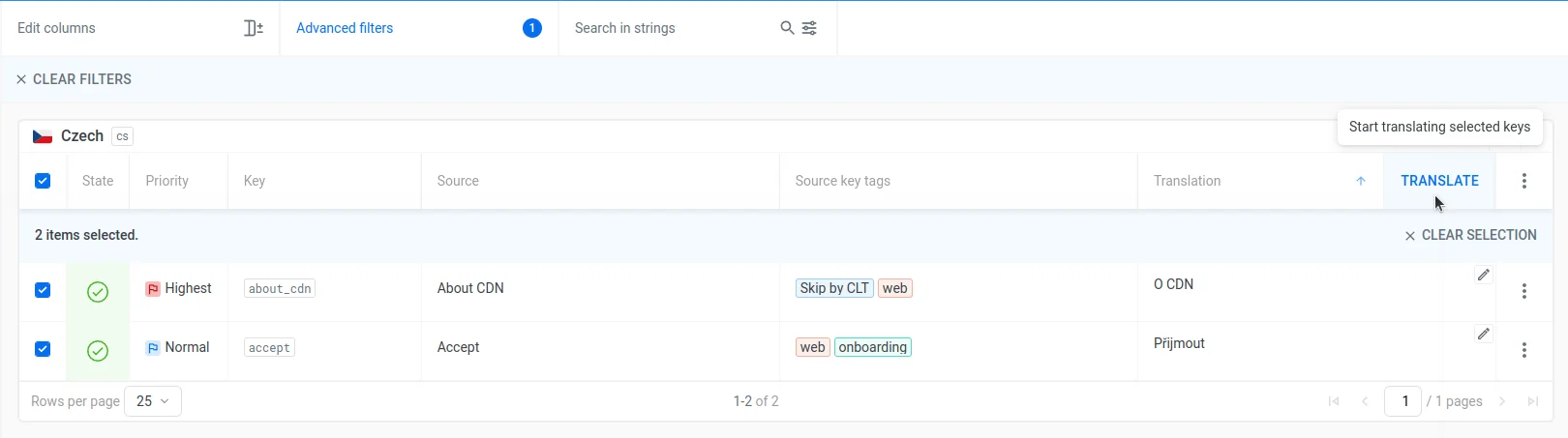This screenshot has height=438, width=1568.
Task: Open row actions menu for accept key
Action: [1523, 350]
